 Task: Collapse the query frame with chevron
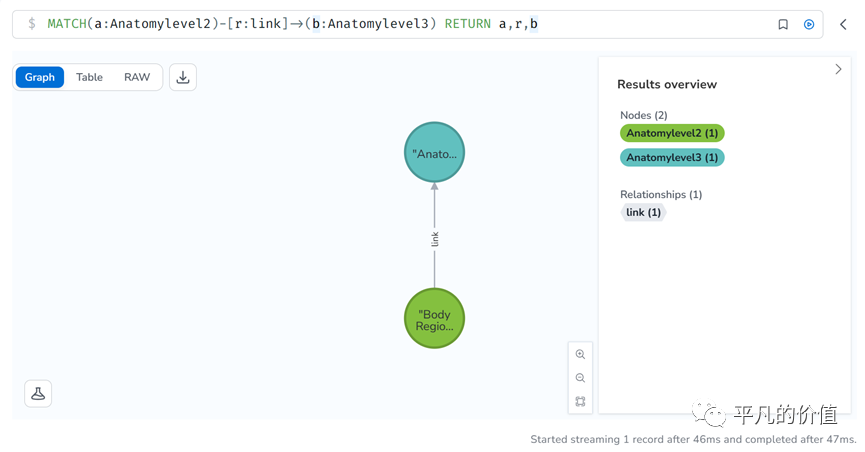pos(843,24)
